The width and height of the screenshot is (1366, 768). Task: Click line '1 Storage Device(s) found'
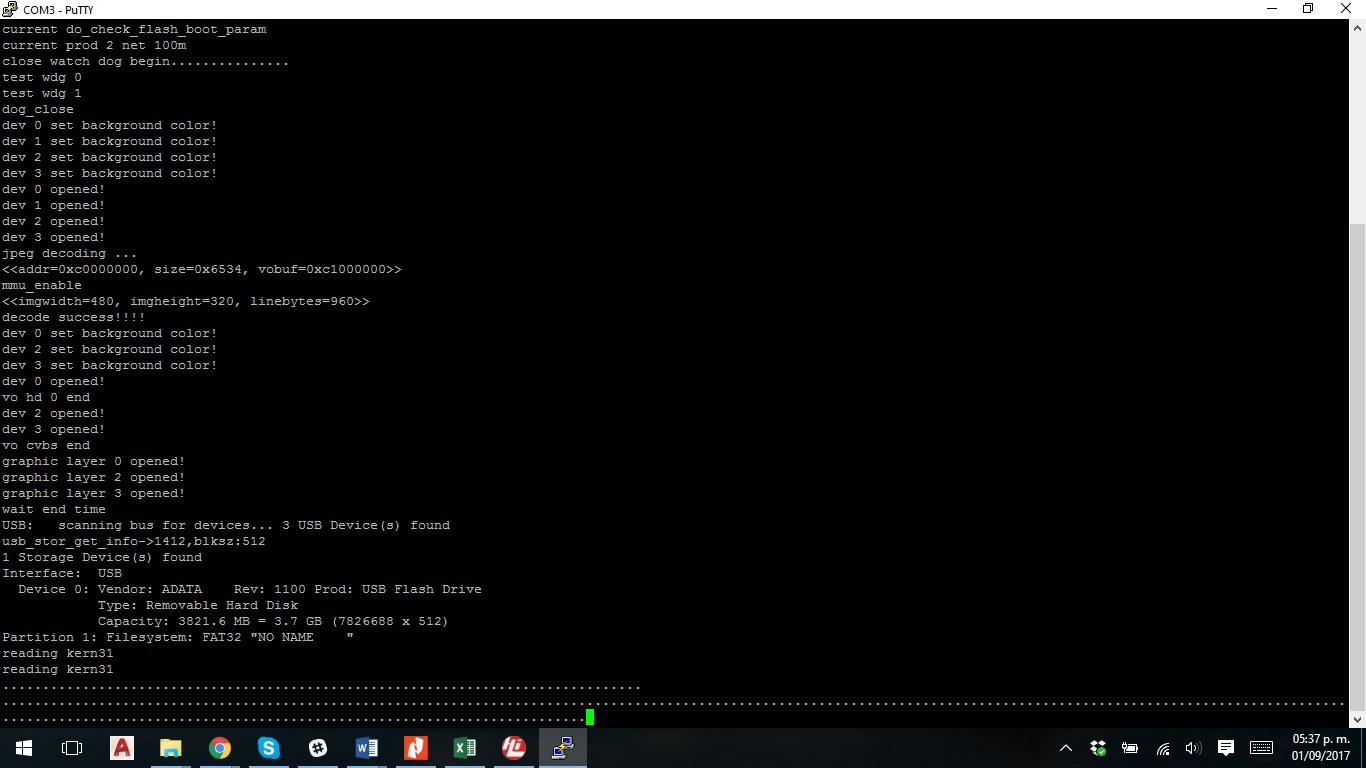tap(102, 557)
